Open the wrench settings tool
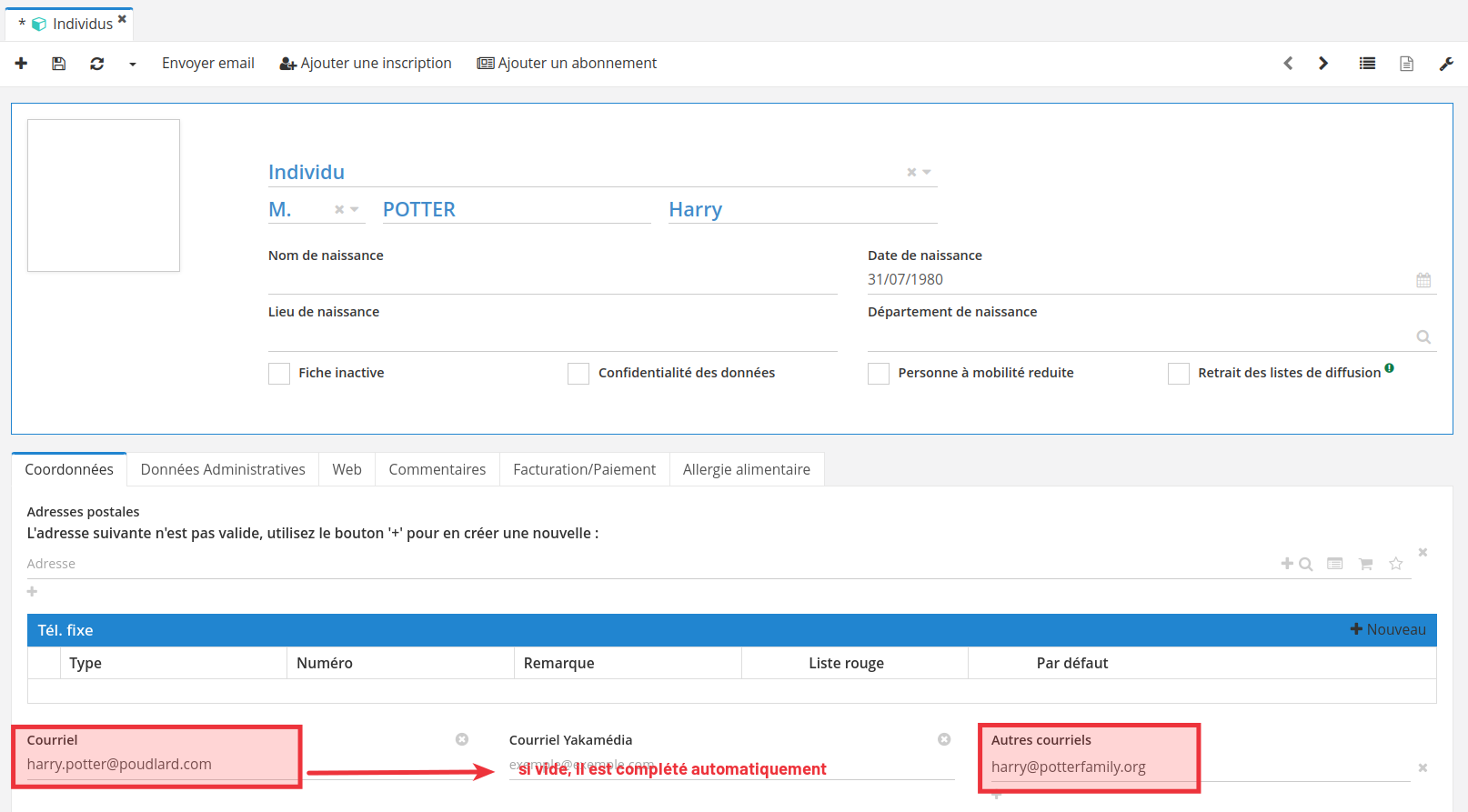 point(1446,64)
